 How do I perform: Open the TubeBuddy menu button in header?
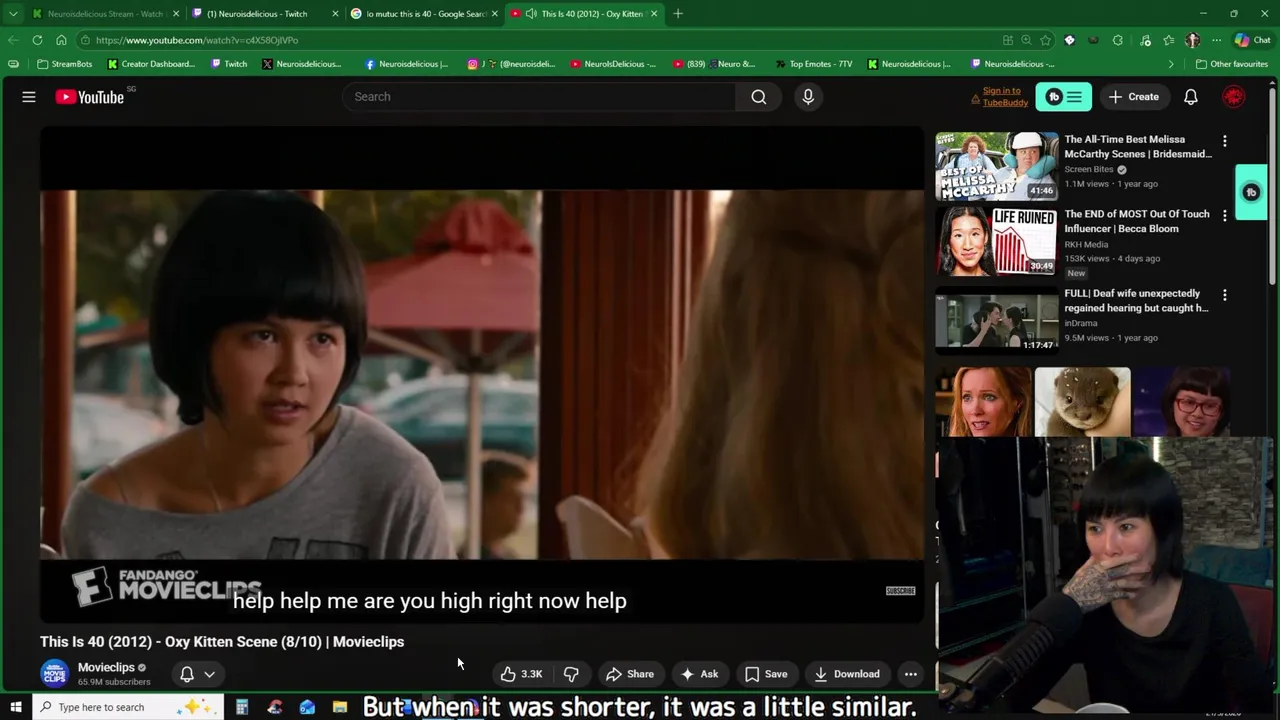(1064, 97)
